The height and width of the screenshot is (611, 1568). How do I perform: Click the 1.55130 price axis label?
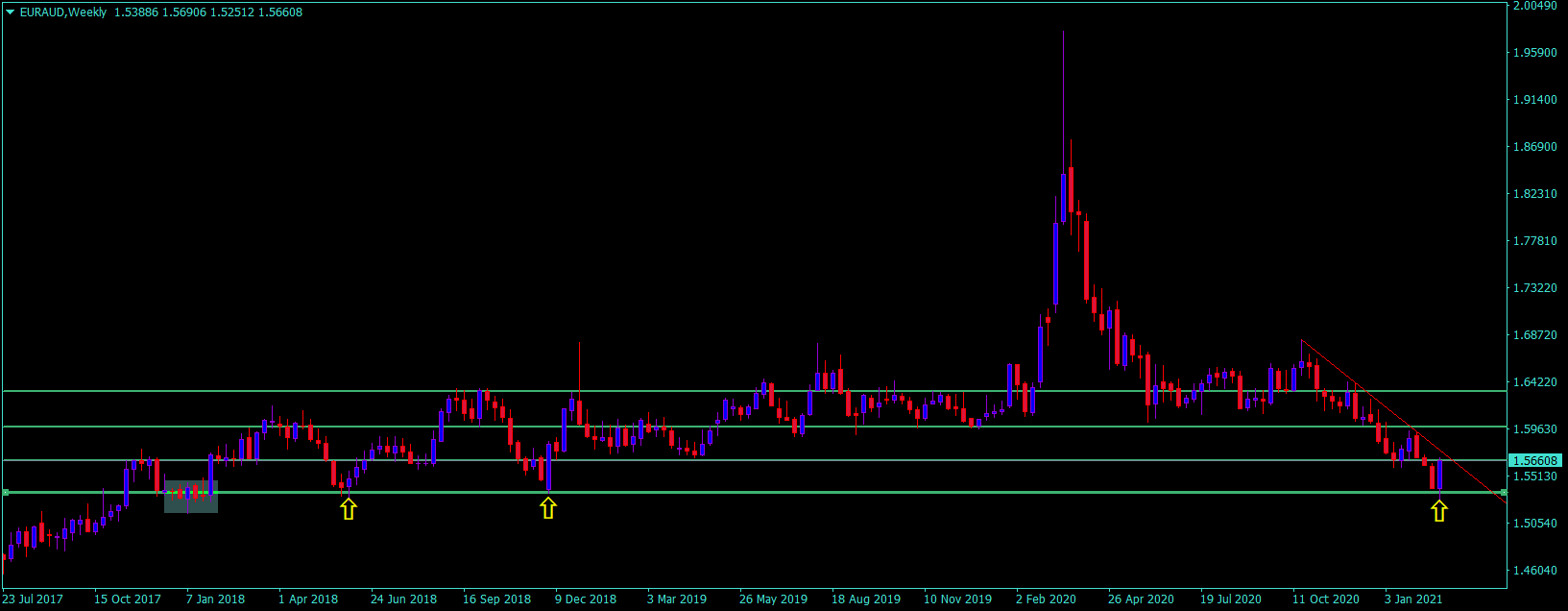click(1535, 477)
